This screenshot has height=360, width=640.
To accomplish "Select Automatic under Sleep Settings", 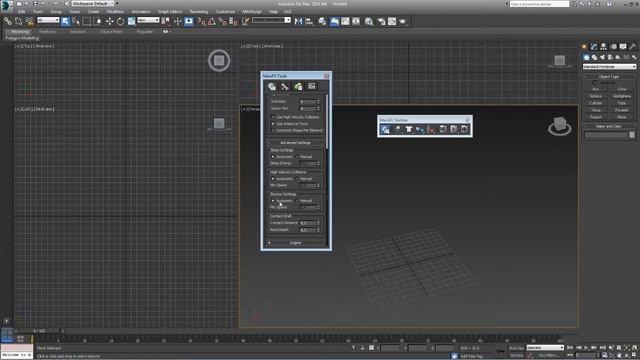I will [273, 157].
